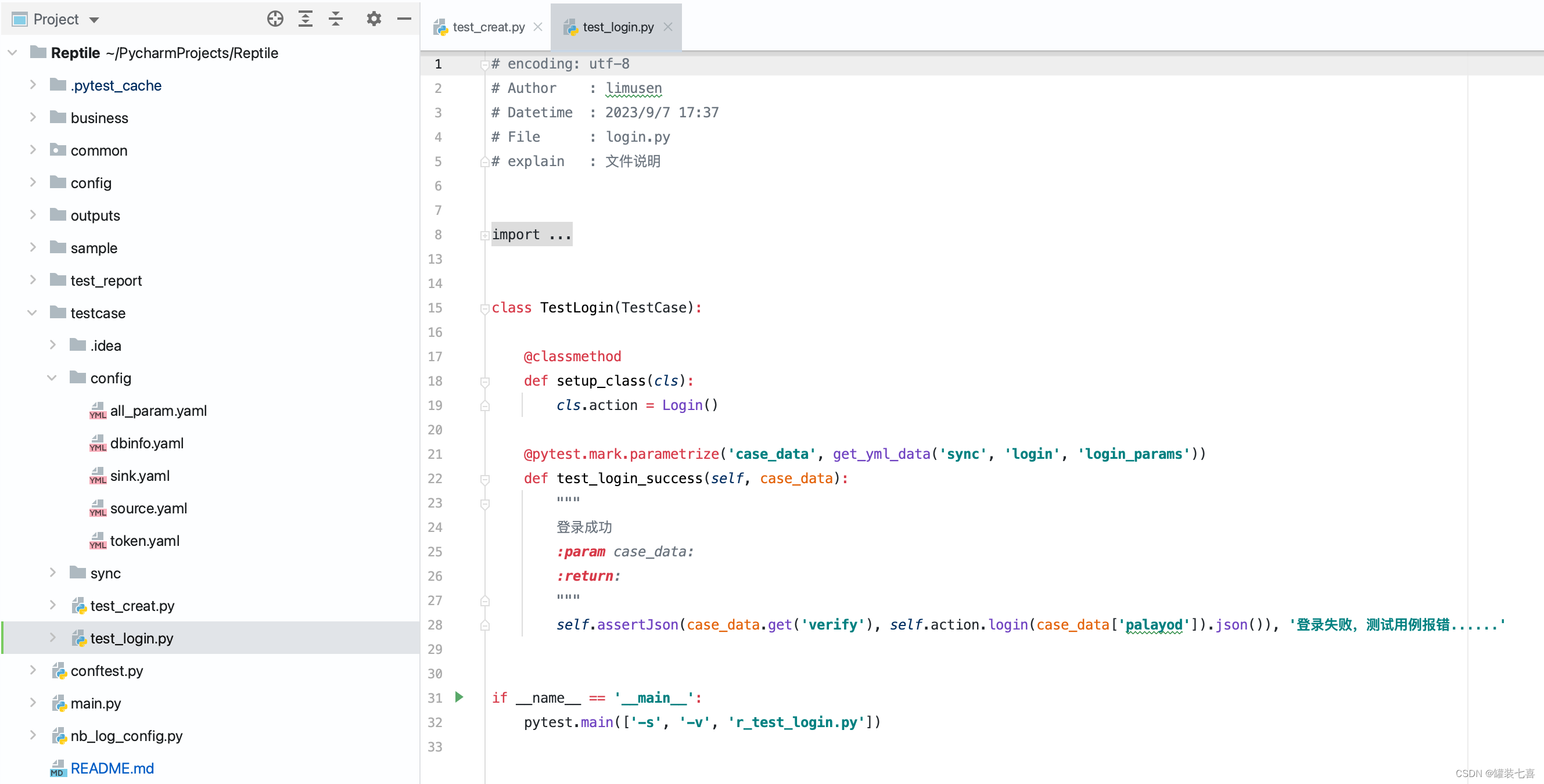
Task: Click the dbinfo.yaml YML file icon
Action: click(x=98, y=444)
